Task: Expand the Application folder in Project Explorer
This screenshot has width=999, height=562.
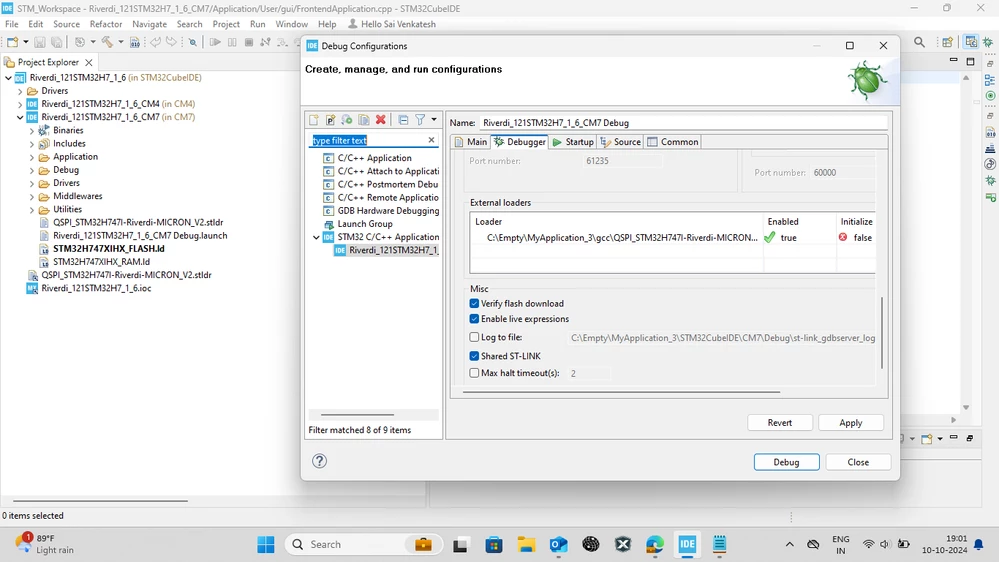Action: coord(32,157)
